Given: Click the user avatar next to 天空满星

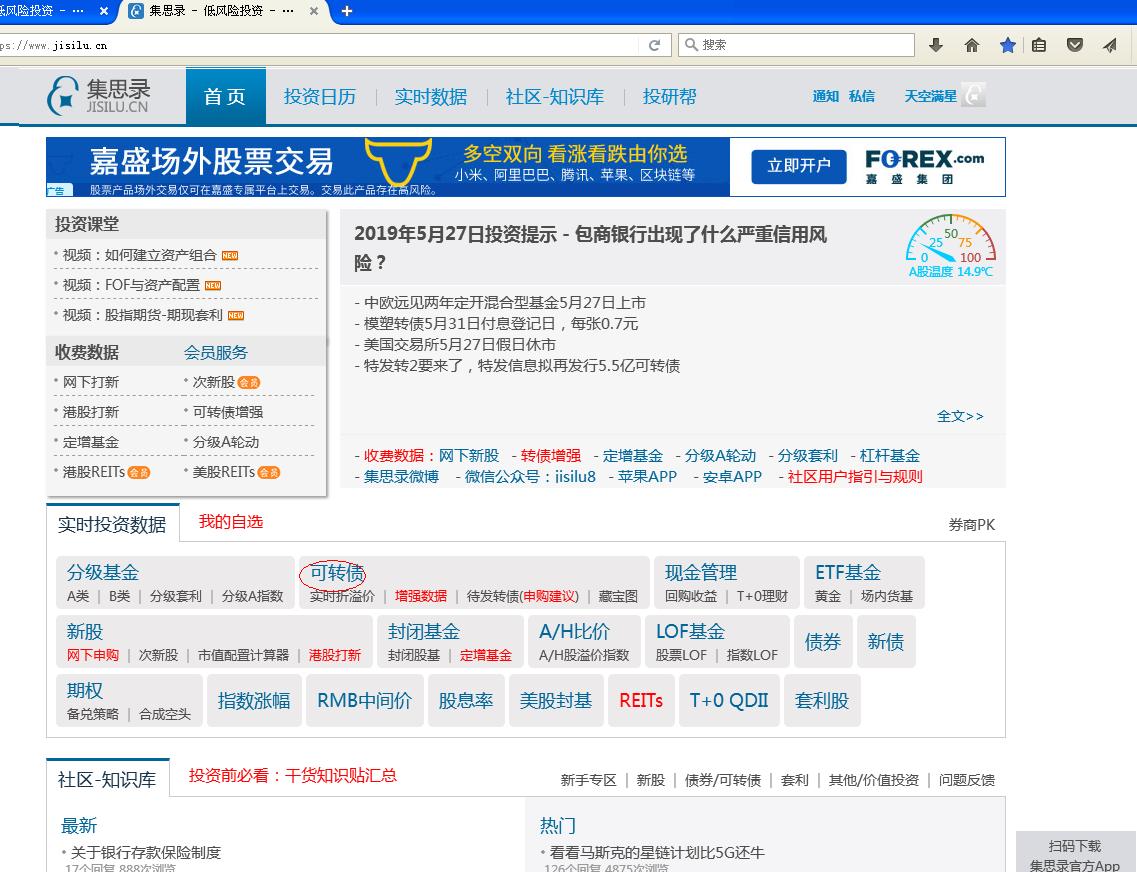Looking at the screenshot, I should pyautogui.click(x=973, y=95).
